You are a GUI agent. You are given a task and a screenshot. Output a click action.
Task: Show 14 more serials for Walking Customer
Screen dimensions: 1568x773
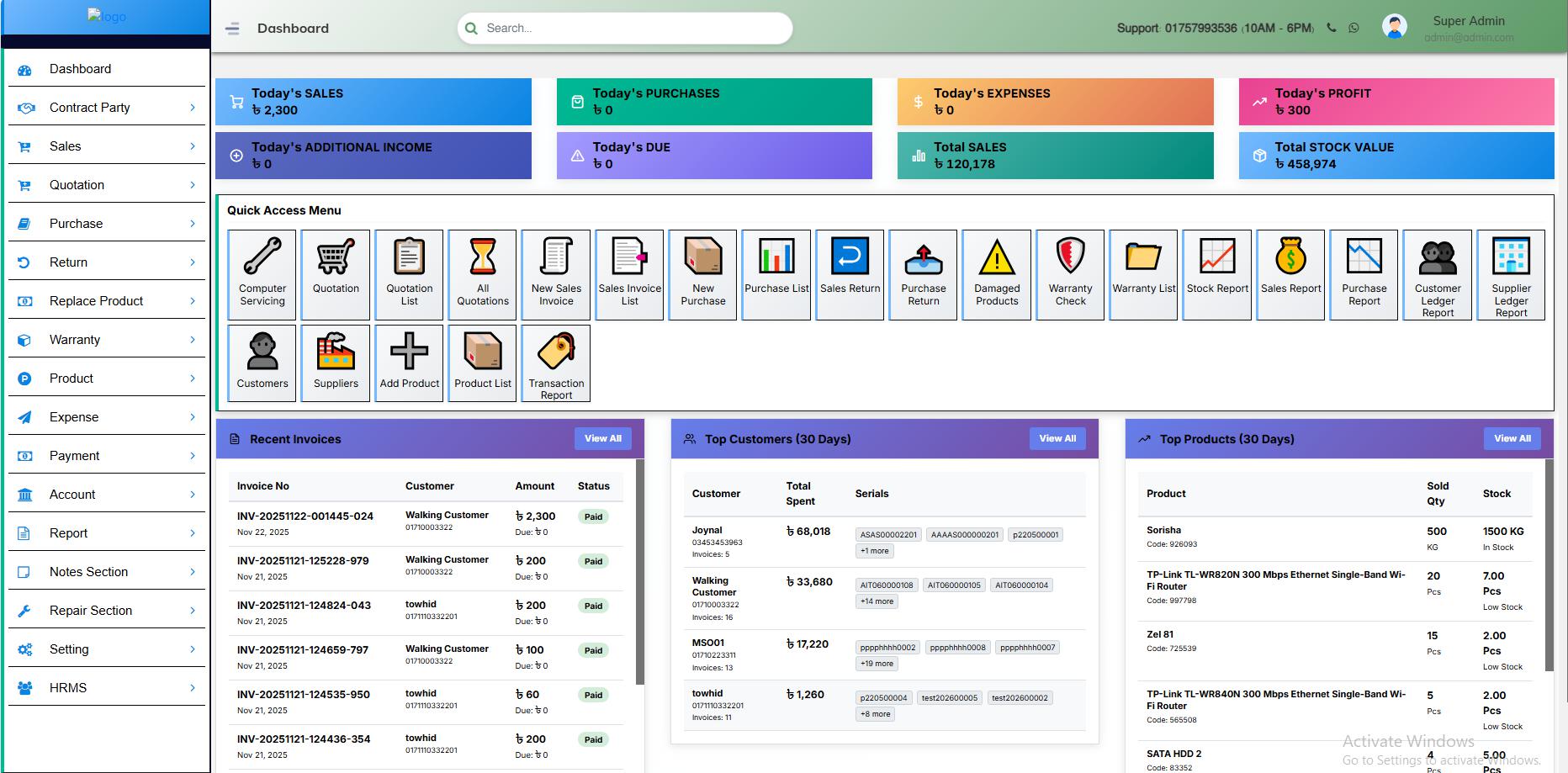[877, 601]
